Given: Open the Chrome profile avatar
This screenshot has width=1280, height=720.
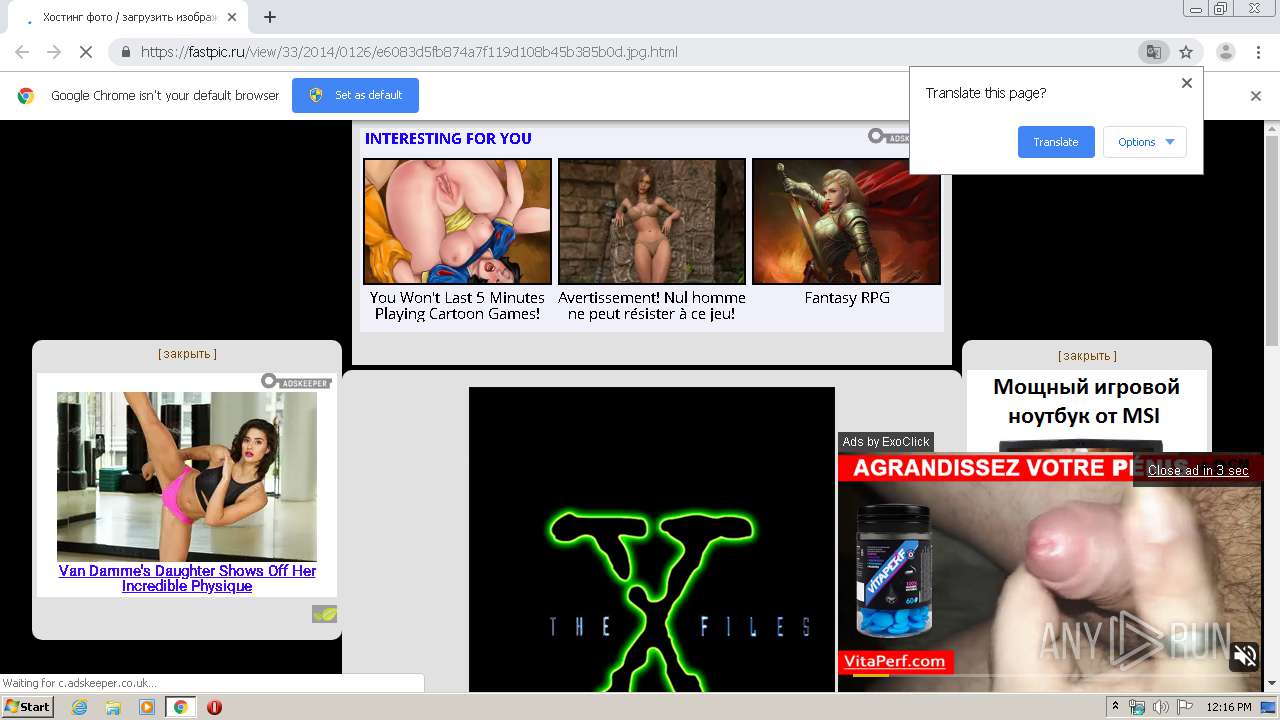Looking at the screenshot, I should [1226, 52].
